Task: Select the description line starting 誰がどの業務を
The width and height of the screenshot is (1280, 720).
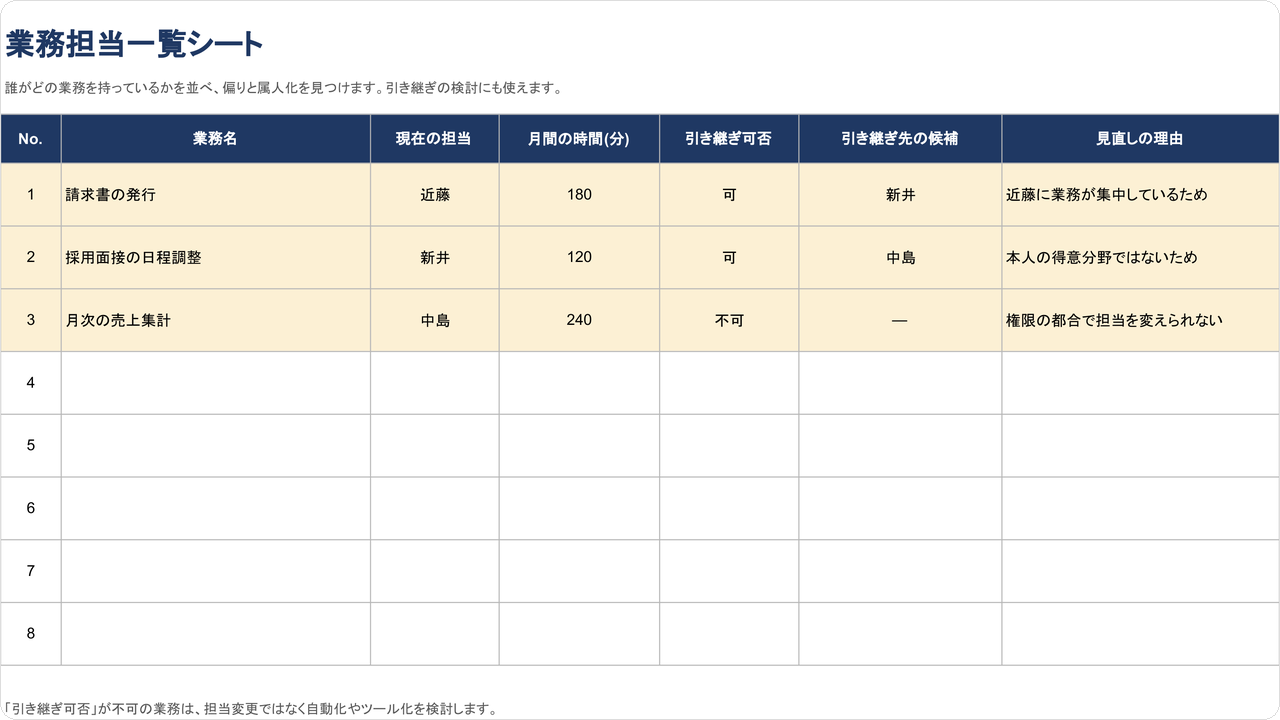Action: (284, 88)
